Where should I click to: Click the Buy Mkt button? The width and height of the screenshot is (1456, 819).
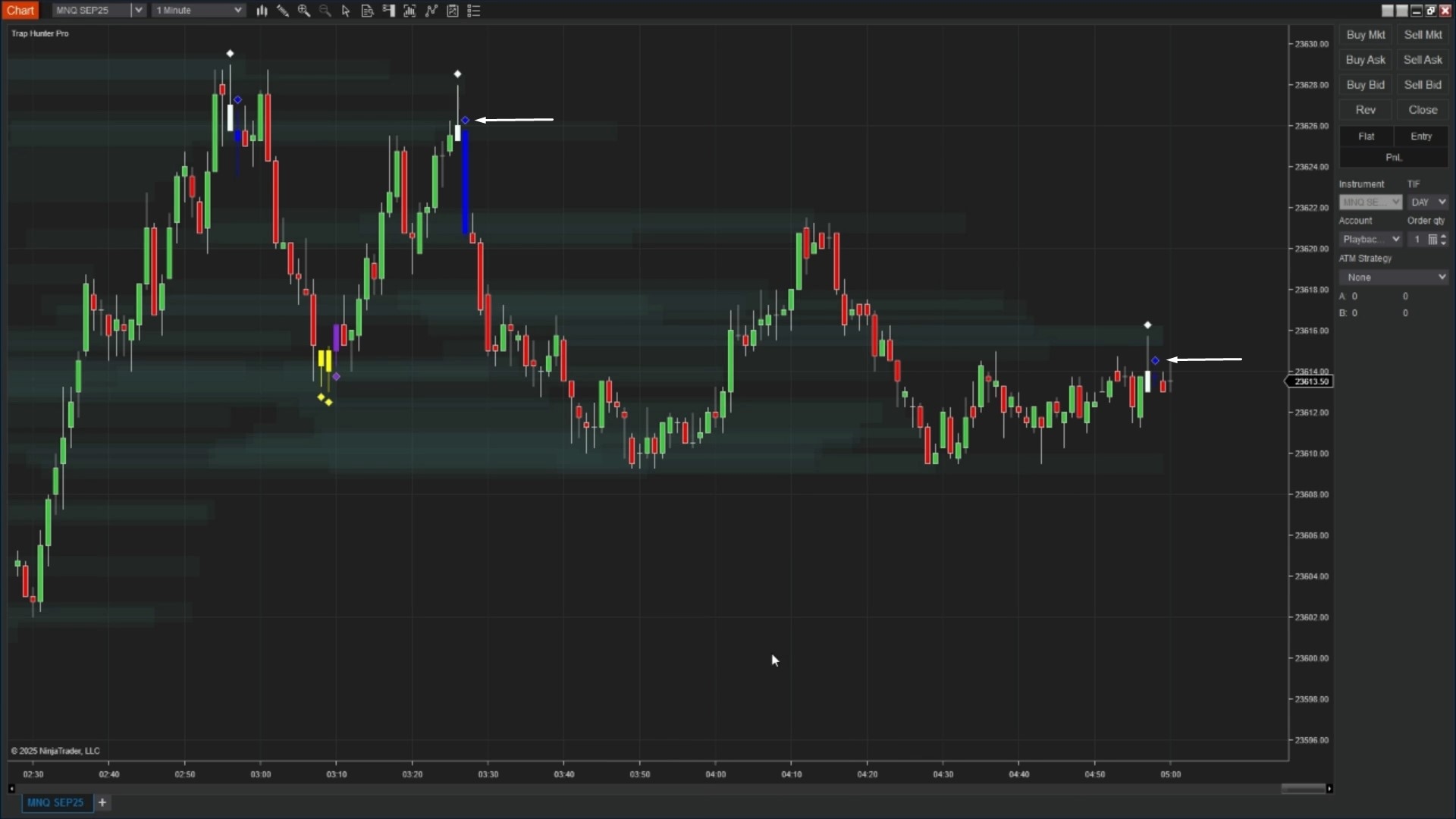click(x=1364, y=35)
